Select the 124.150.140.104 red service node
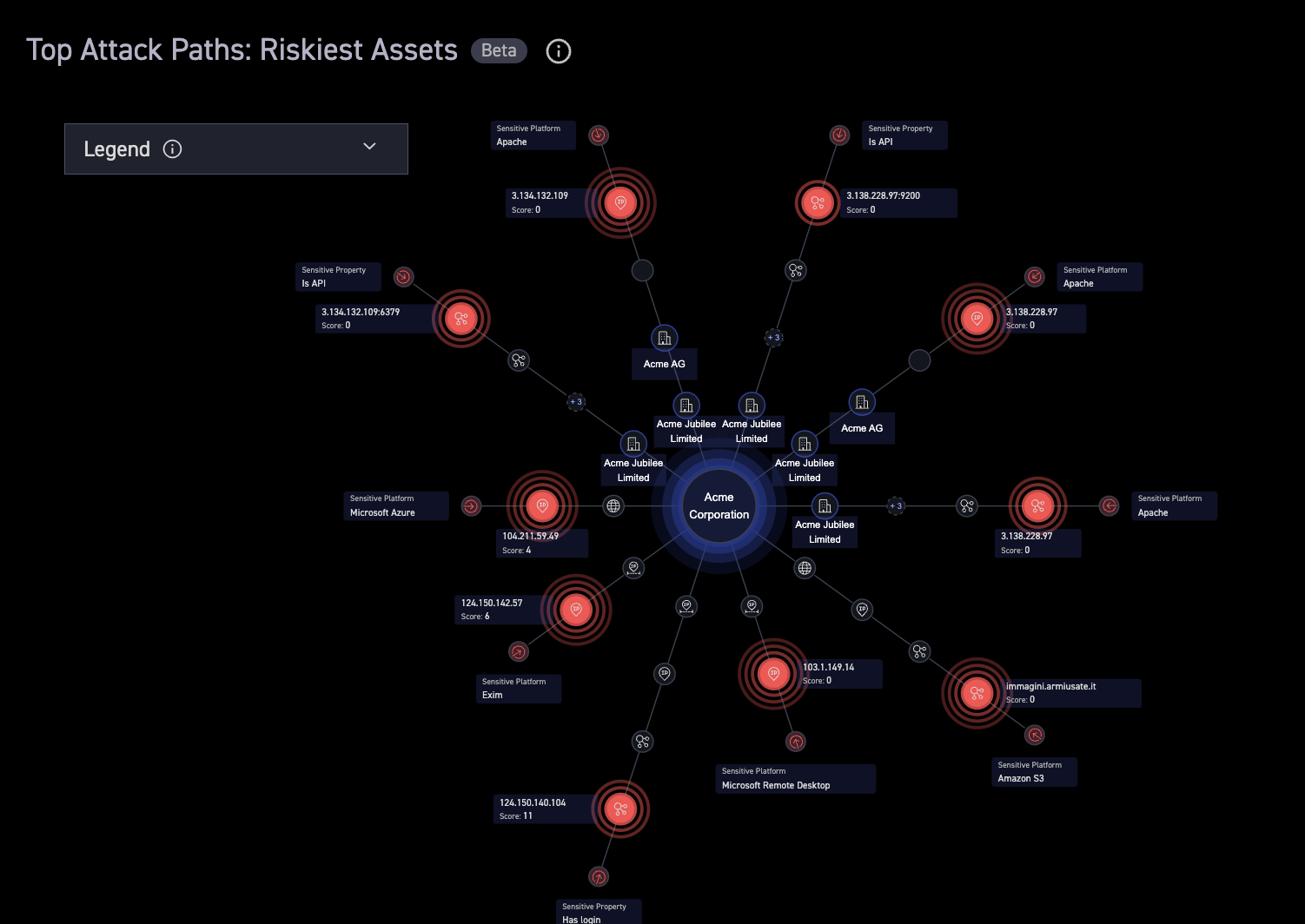1305x924 pixels. [620, 808]
